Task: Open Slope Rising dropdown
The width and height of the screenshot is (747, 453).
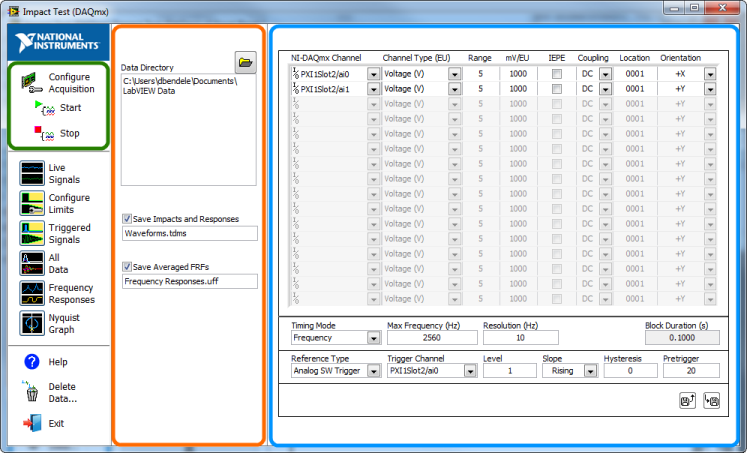Action: [590, 371]
